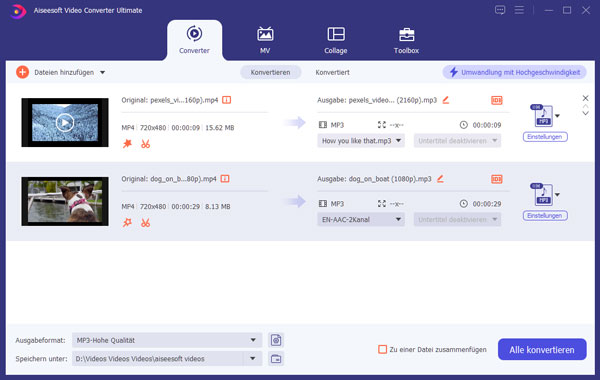Expand the How you like that.mp3 audio dropdown

(361, 141)
